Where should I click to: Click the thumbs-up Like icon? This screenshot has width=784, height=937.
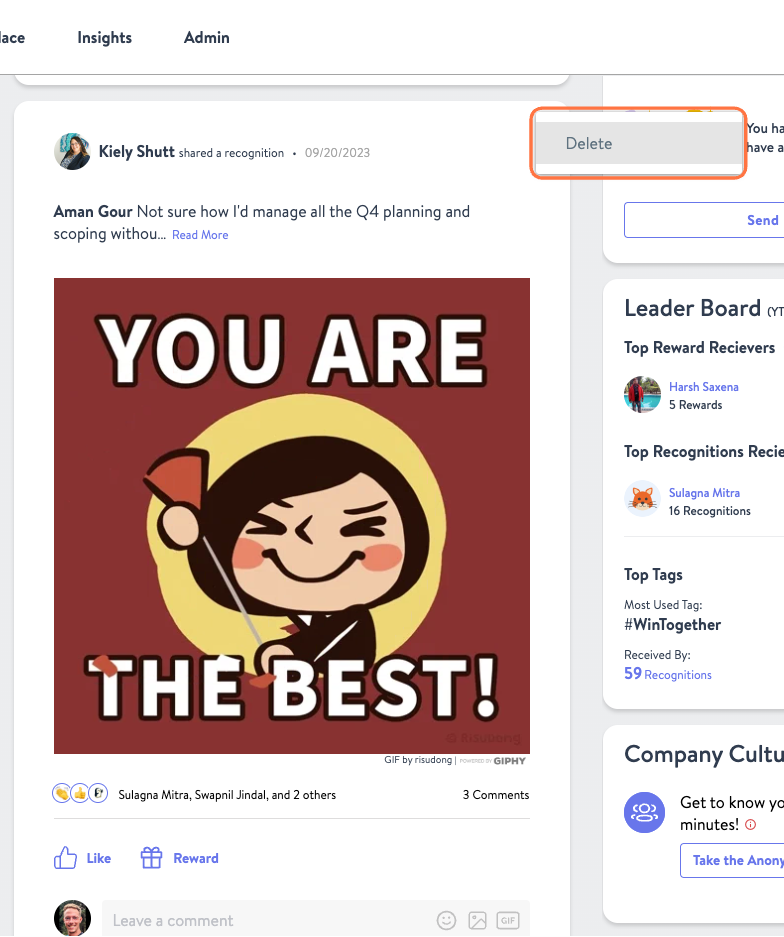click(66, 858)
